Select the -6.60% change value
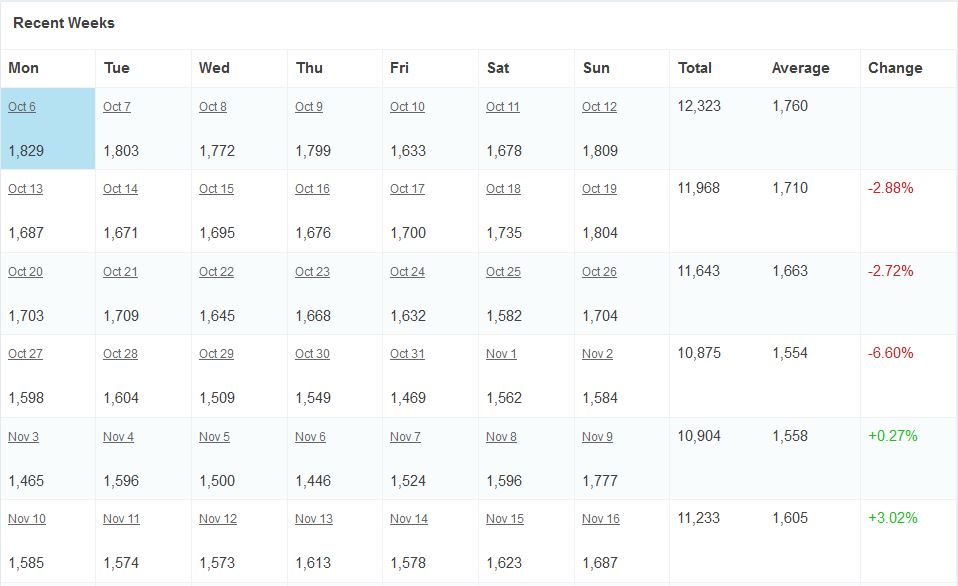Image resolution: width=958 pixels, height=586 pixels. tap(890, 353)
